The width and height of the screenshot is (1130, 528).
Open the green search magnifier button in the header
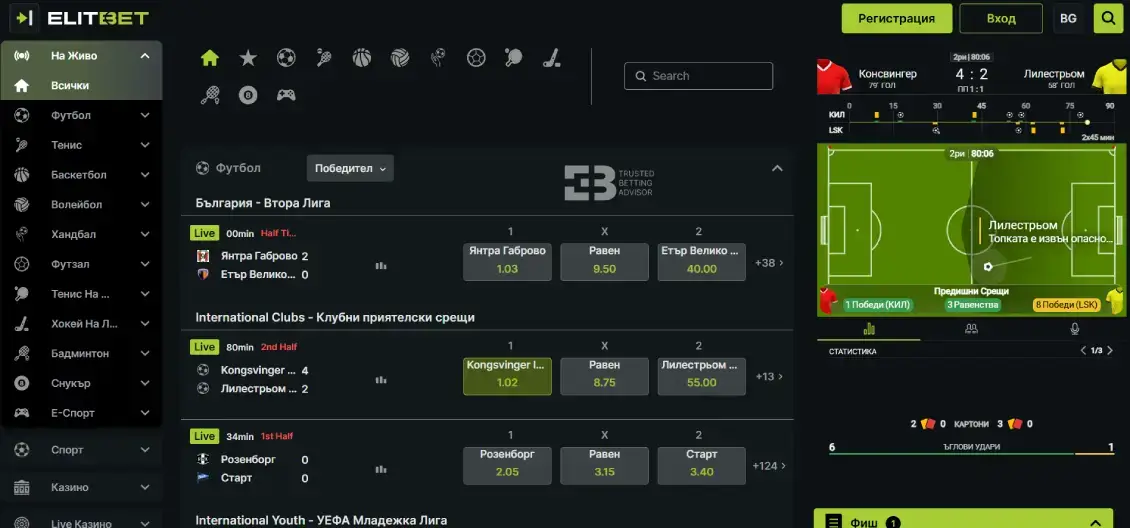1107,19
